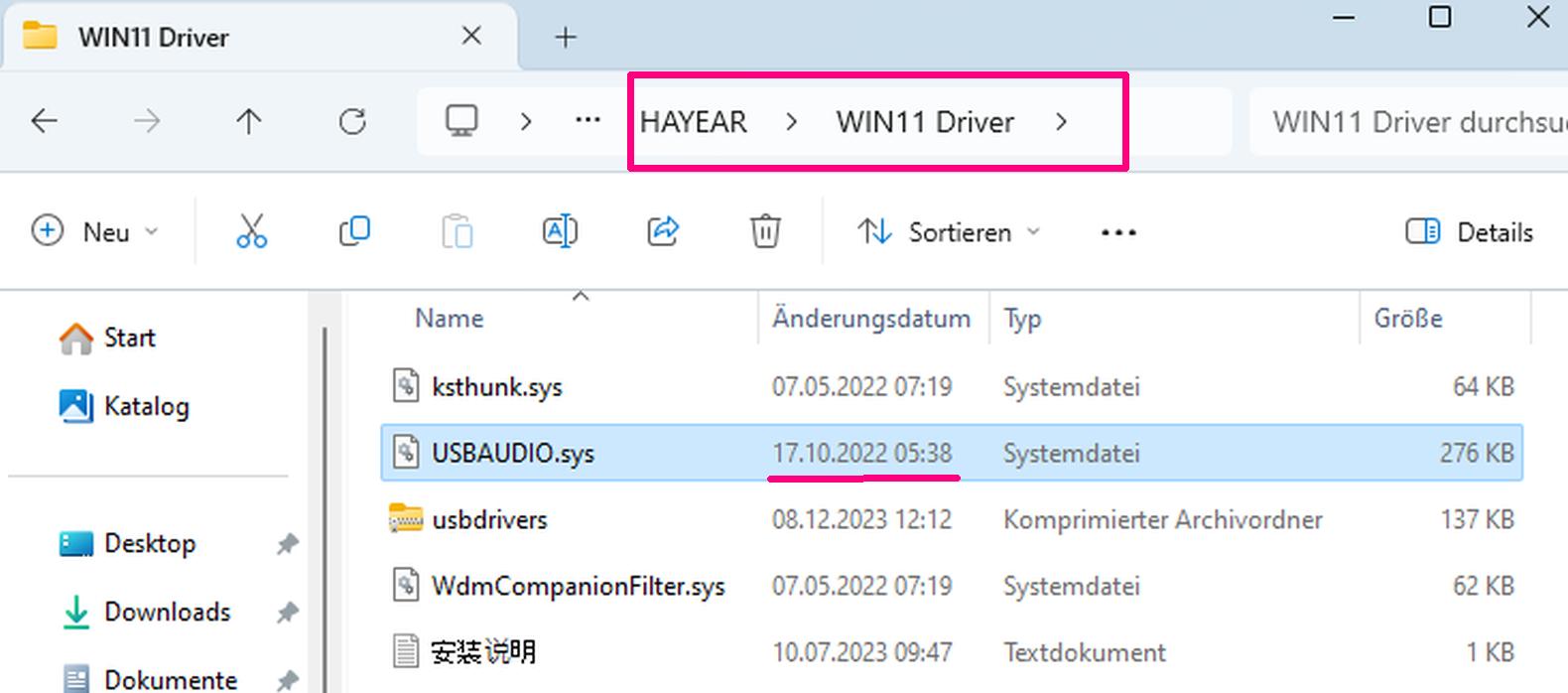Open more toolbar options ellipsis
The image size is (1568, 693).
pos(1118,232)
